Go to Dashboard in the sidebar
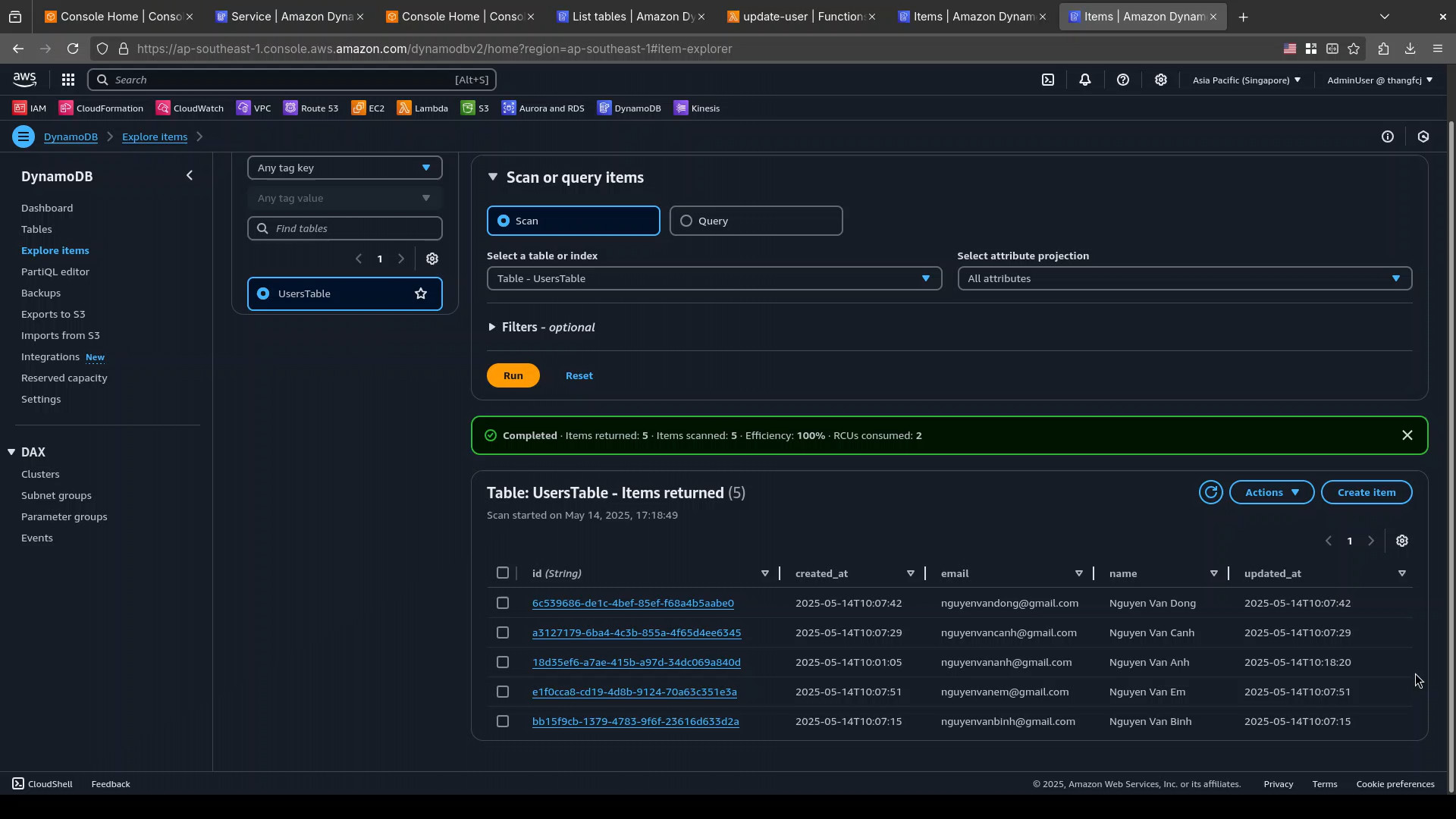 (47, 208)
